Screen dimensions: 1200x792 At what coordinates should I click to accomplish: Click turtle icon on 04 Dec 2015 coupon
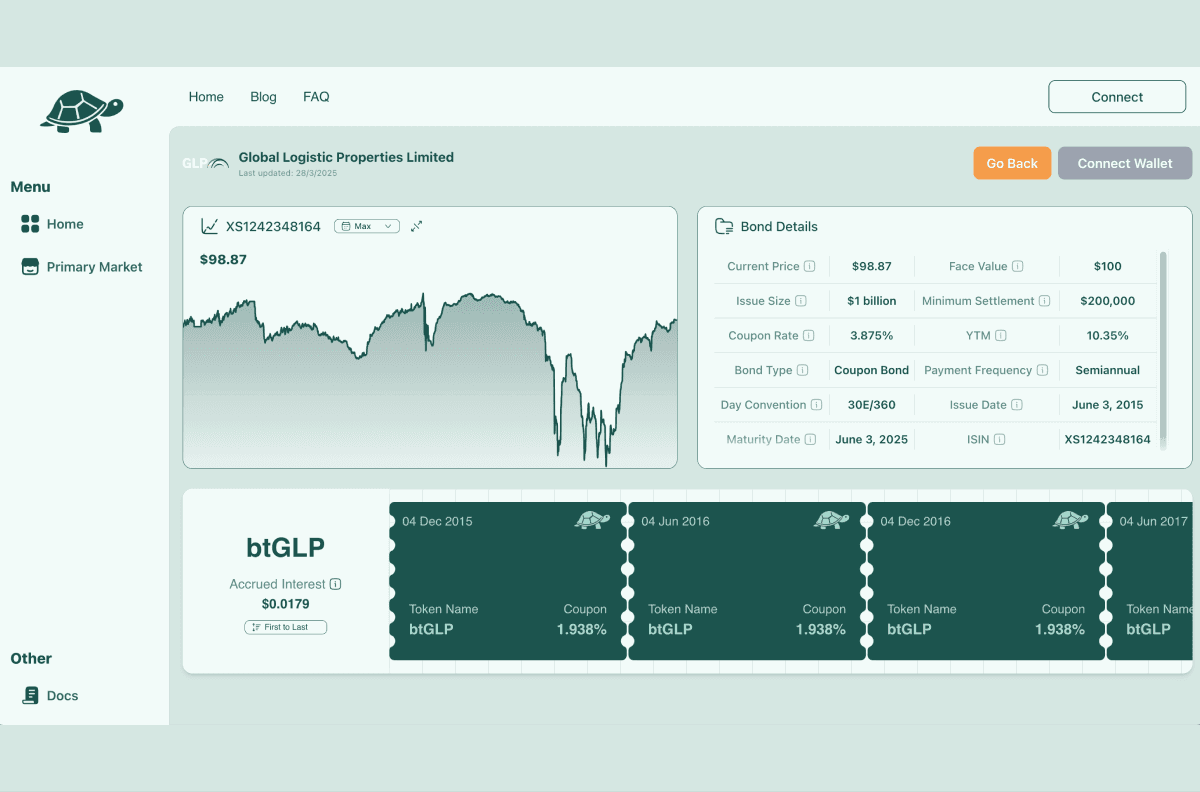tap(592, 520)
